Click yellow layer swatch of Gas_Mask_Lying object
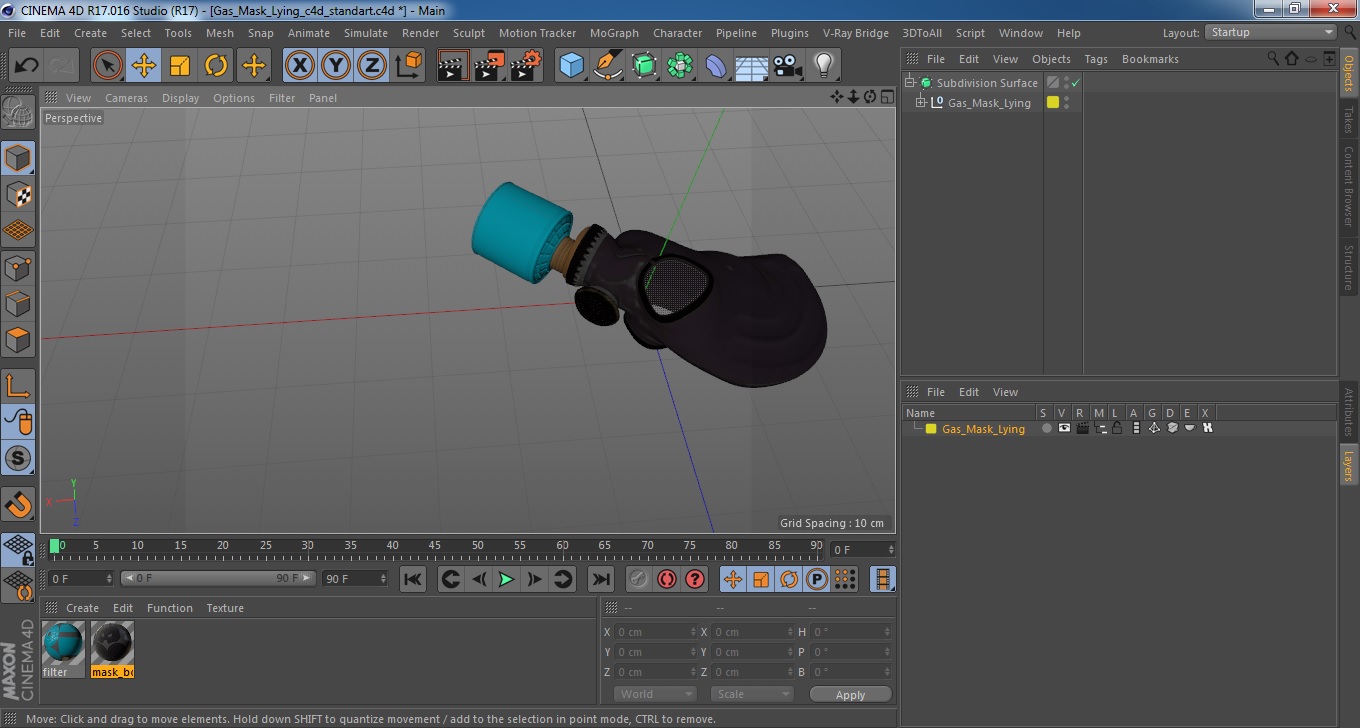Screen dimensions: 1360x728 coord(1052,102)
